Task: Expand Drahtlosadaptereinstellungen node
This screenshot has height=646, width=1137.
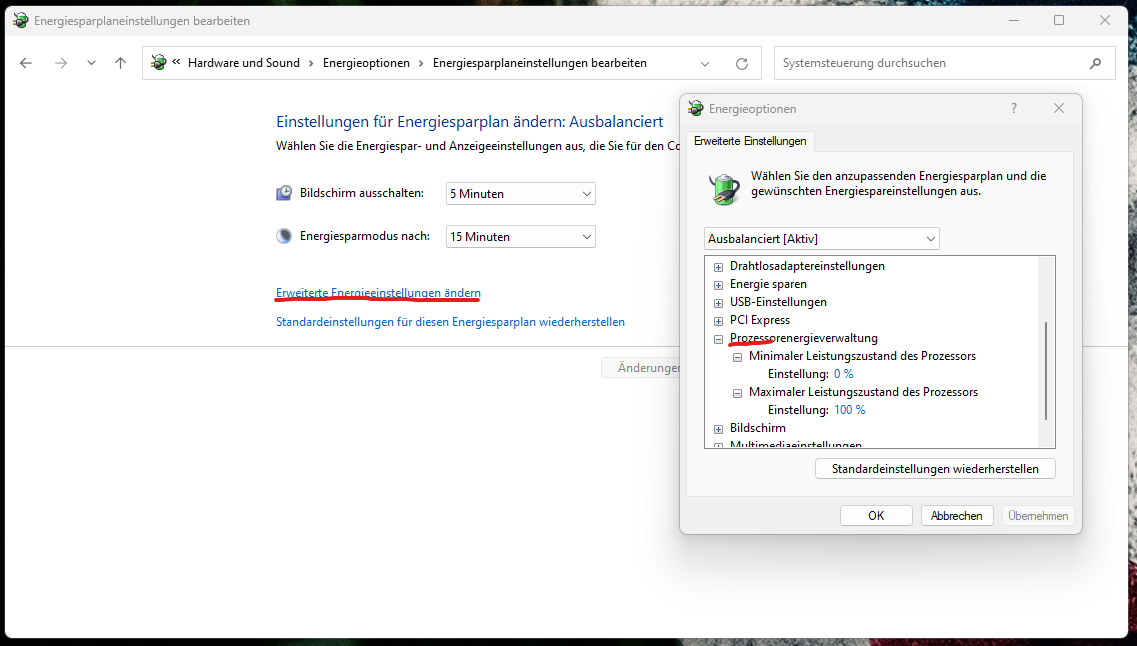Action: click(x=719, y=267)
